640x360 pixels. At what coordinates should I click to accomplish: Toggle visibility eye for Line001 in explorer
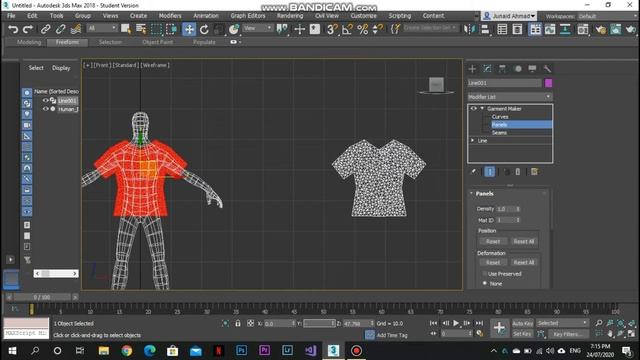46,100
